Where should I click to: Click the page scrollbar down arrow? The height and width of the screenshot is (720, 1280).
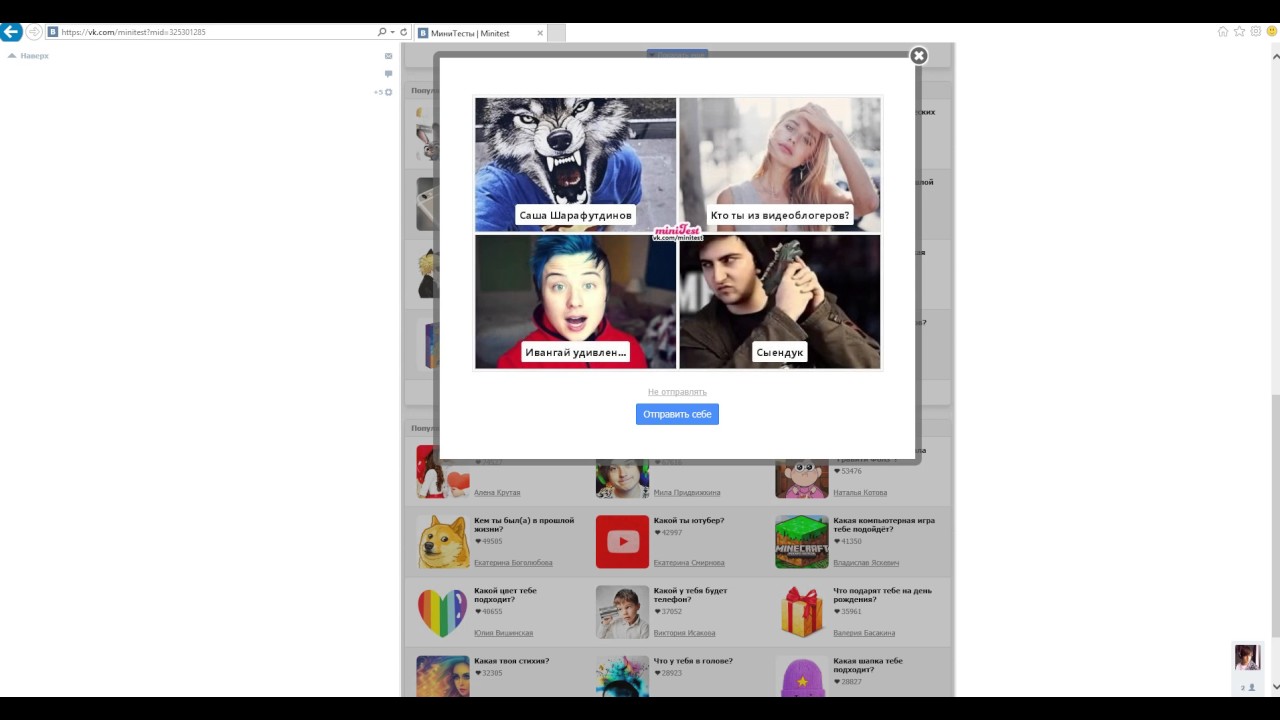1275,688
